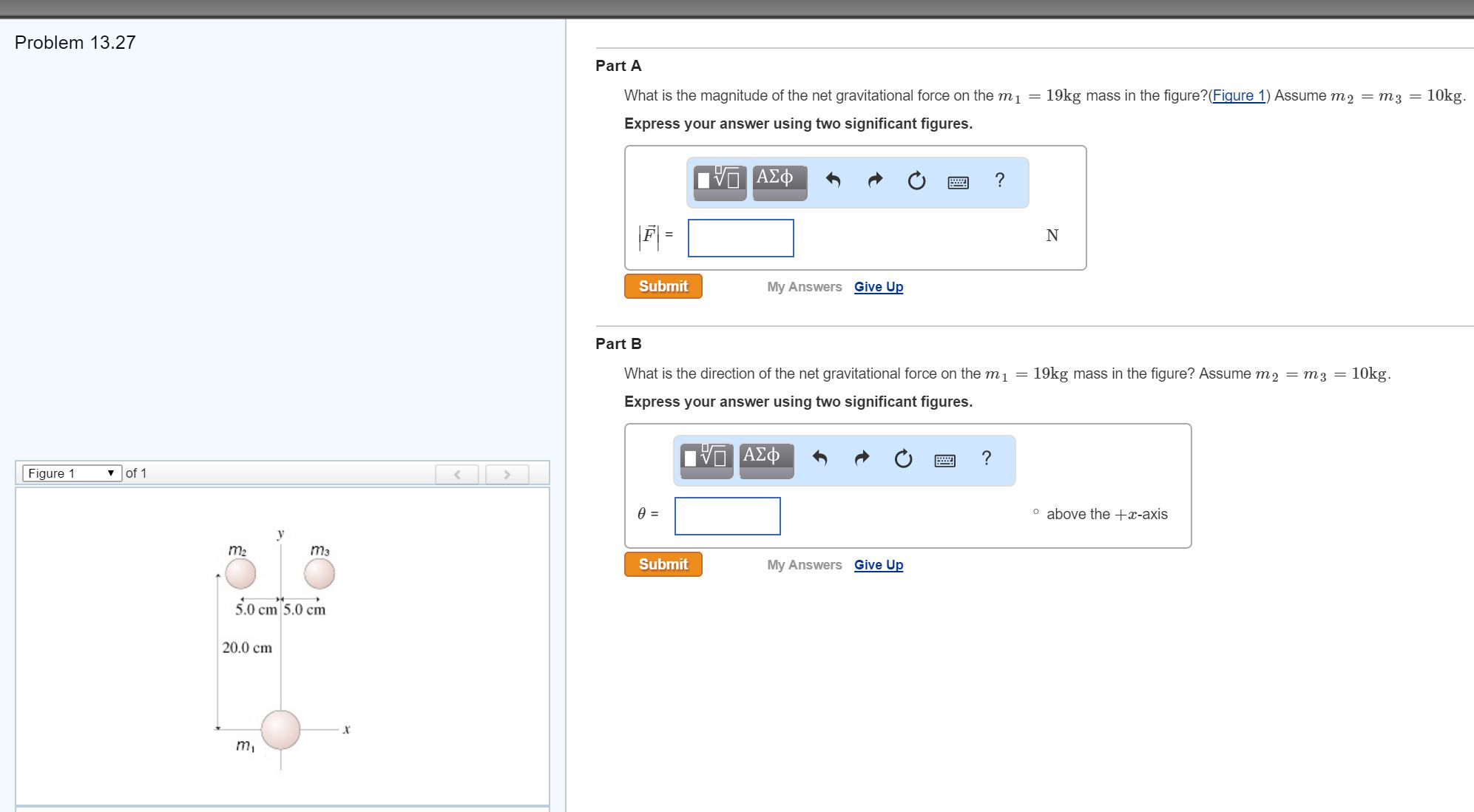Give Up on Part A
The image size is (1474, 812).
coord(879,287)
